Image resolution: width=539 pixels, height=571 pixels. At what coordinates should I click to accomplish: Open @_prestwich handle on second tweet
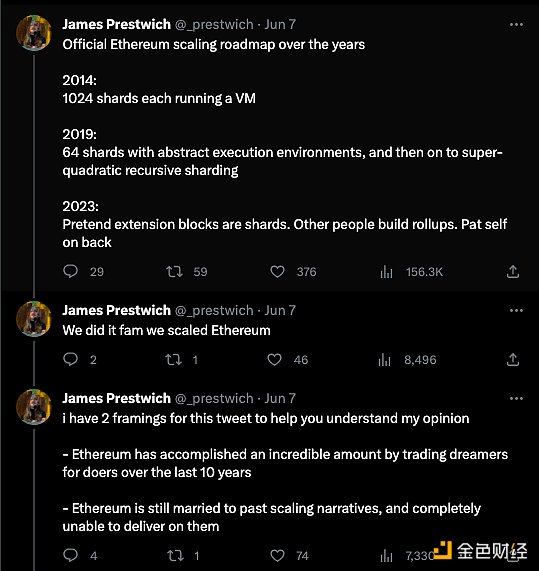tap(214, 311)
